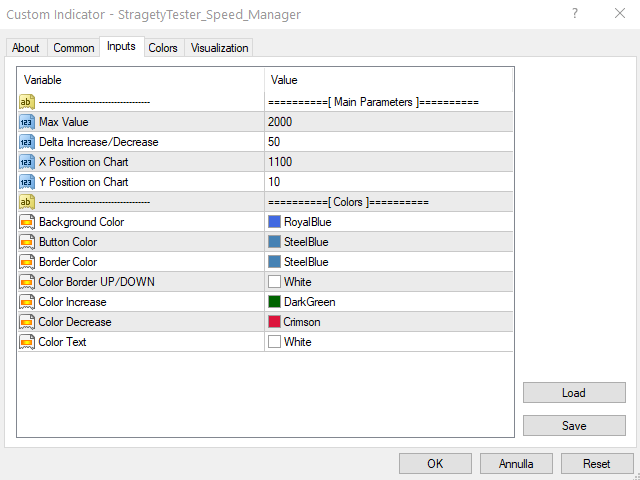Click the question mark help button
The width and height of the screenshot is (640, 480).
574,15
